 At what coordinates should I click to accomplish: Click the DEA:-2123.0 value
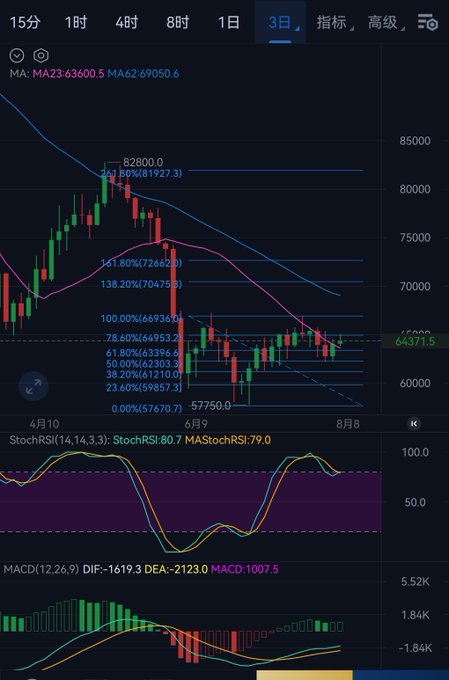pyautogui.click(x=176, y=569)
